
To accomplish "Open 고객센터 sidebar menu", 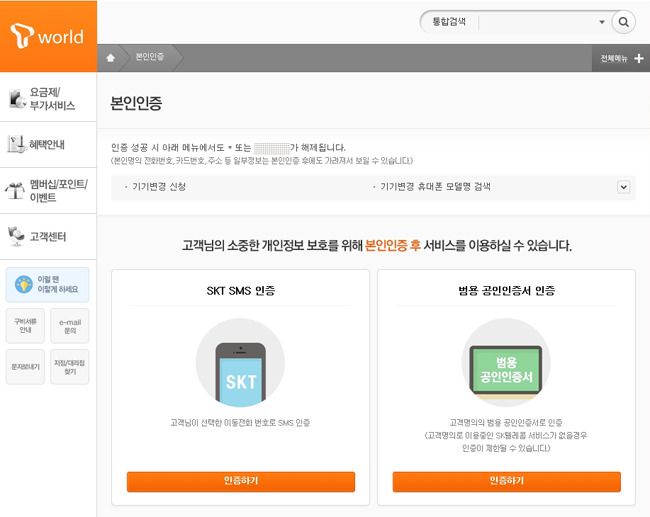I will (48, 237).
